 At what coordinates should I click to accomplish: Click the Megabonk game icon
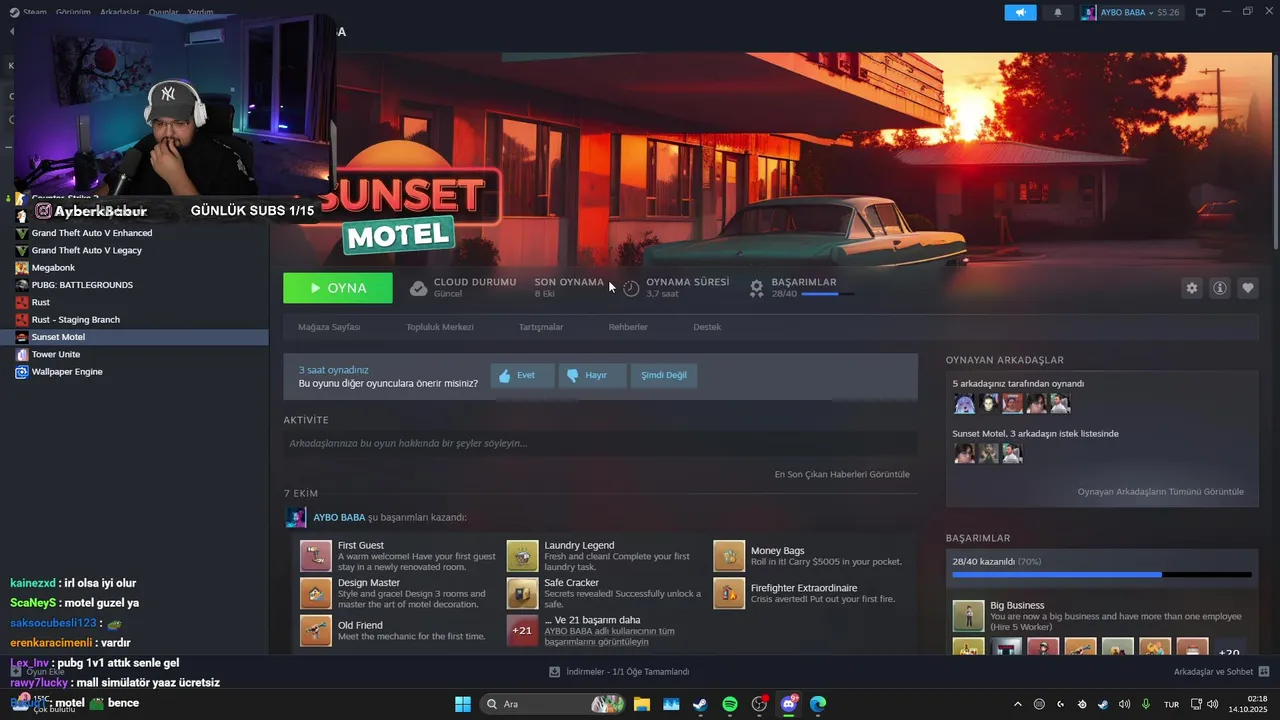coord(22,268)
